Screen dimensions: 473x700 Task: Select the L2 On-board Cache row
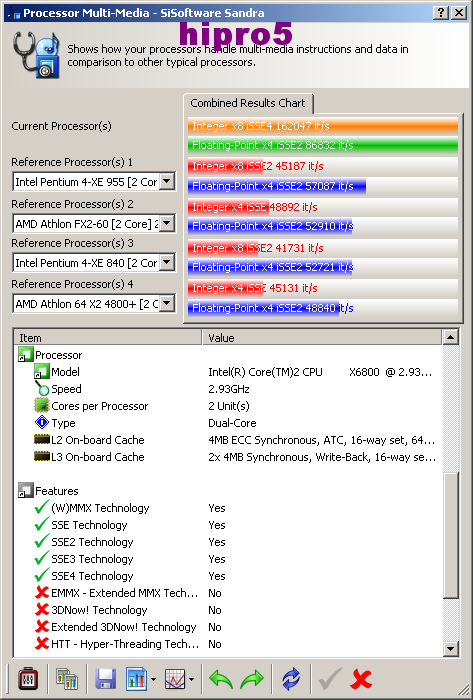(228, 440)
